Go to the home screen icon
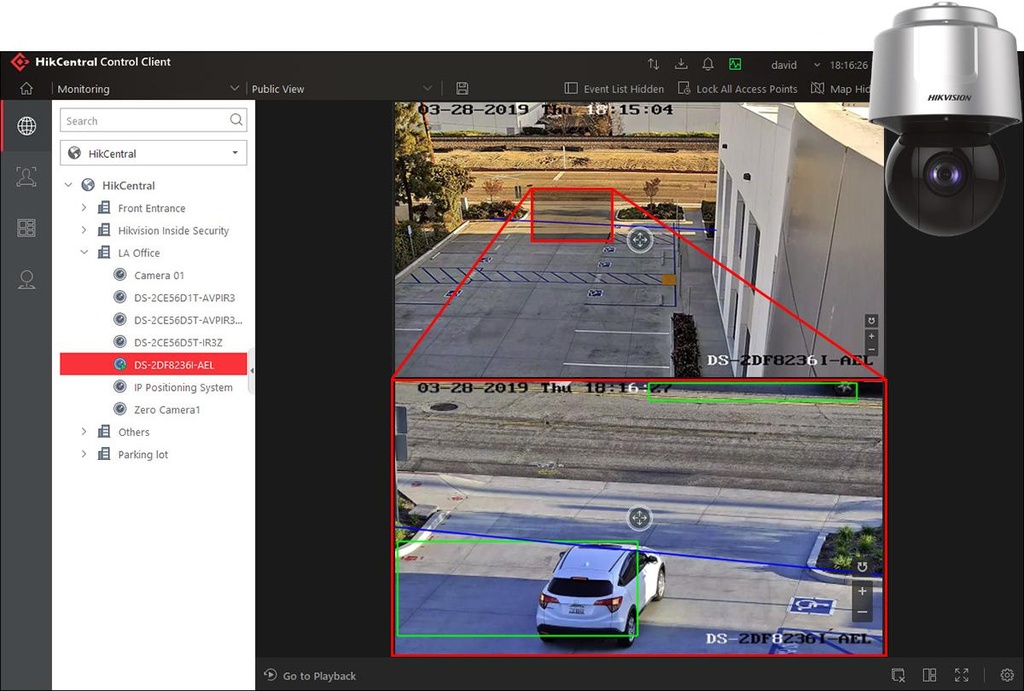Image resolution: width=1024 pixels, height=691 pixels. [26, 88]
